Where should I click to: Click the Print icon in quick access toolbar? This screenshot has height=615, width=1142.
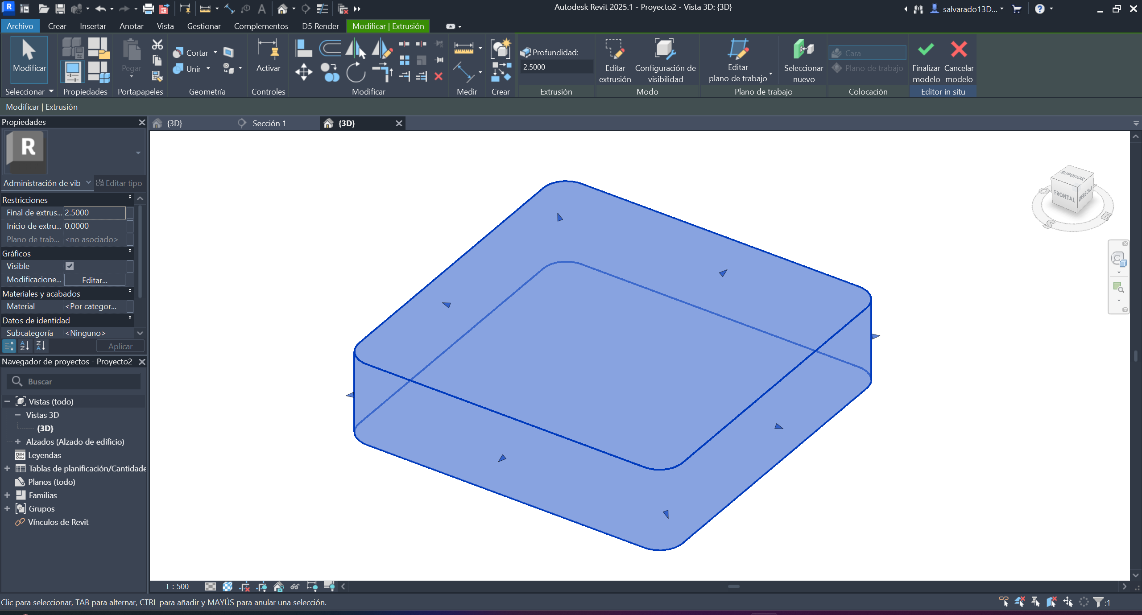click(x=148, y=9)
